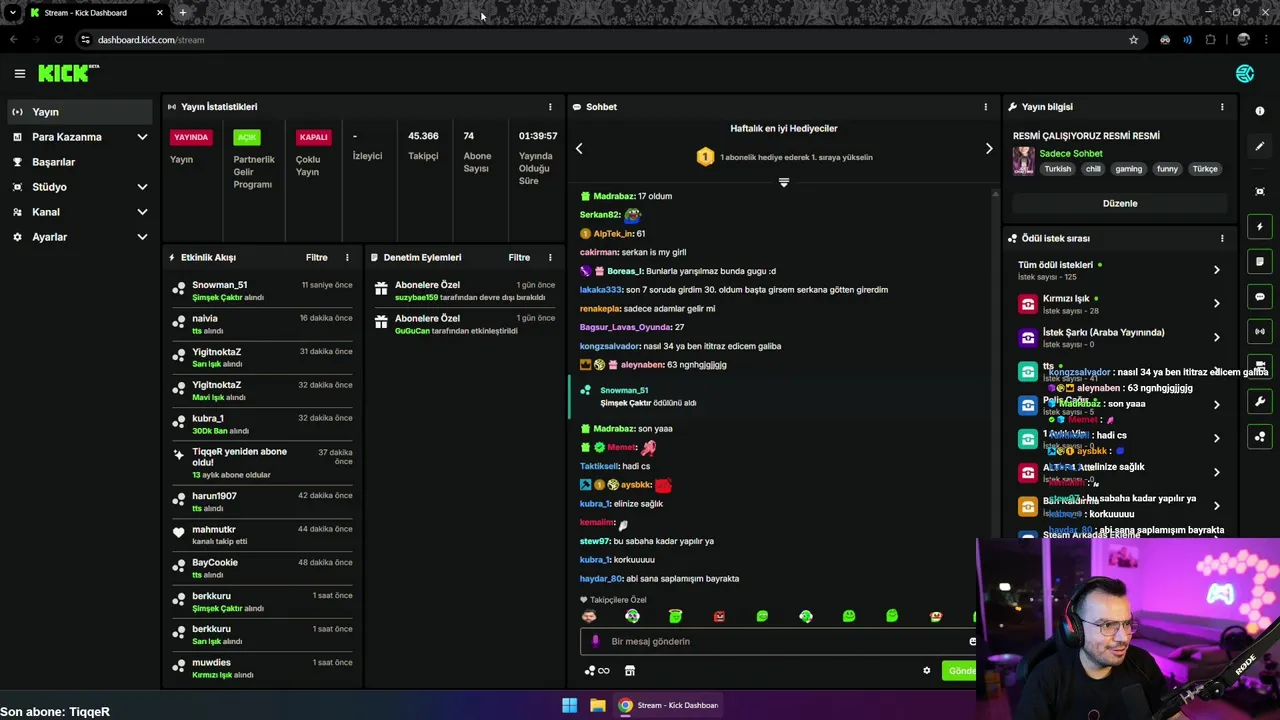1280x720 pixels.
Task: Go back in browser history
Action: [13, 40]
